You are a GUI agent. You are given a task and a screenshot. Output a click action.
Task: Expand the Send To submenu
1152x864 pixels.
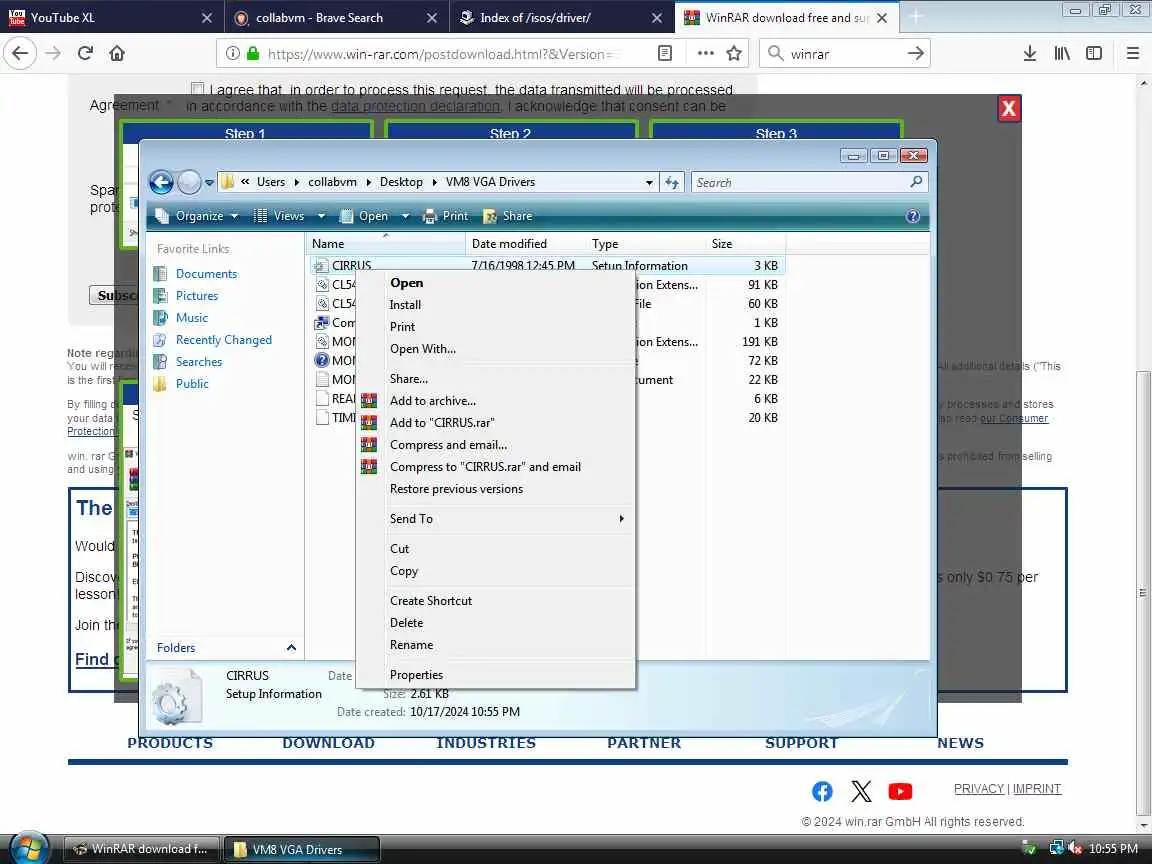[x=496, y=519]
